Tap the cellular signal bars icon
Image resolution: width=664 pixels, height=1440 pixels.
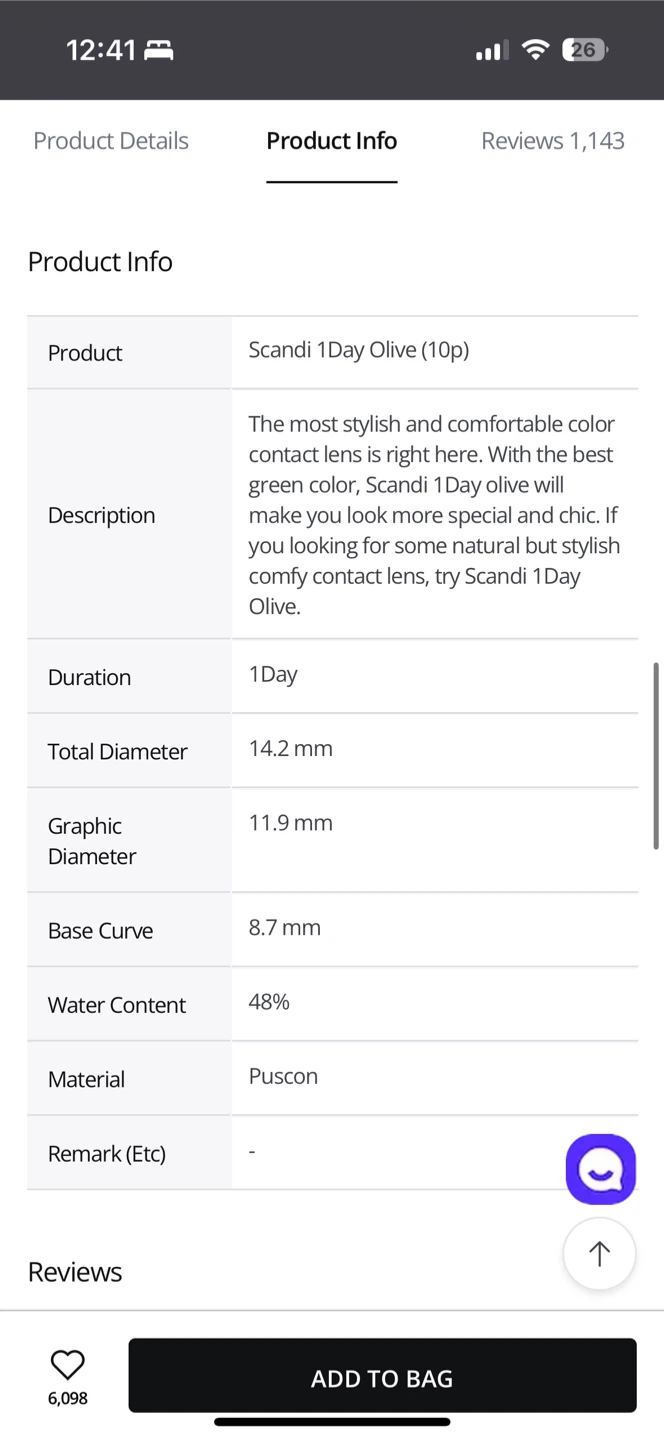492,50
